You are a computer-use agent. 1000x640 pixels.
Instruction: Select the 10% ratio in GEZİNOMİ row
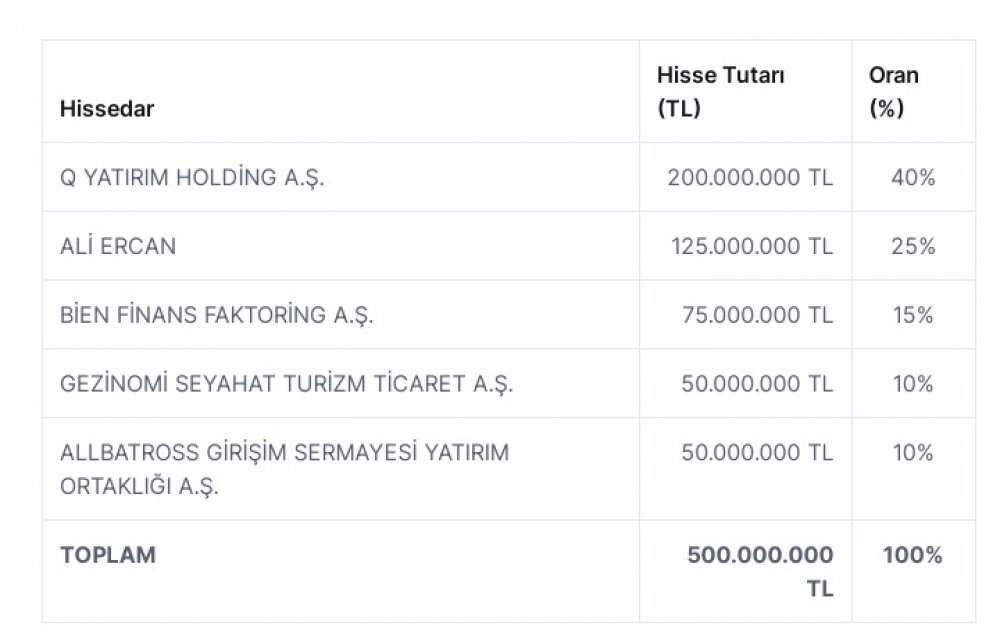coord(912,384)
